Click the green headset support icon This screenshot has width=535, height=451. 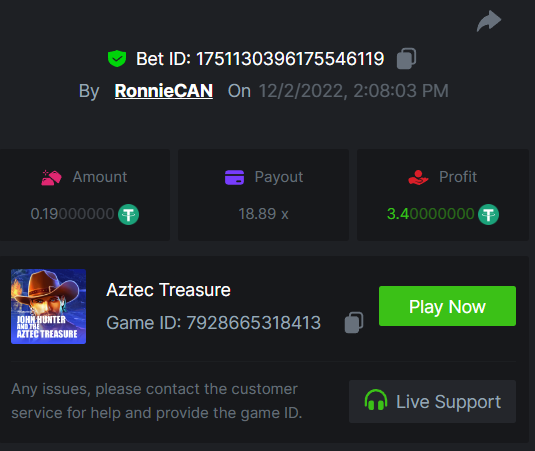point(376,400)
